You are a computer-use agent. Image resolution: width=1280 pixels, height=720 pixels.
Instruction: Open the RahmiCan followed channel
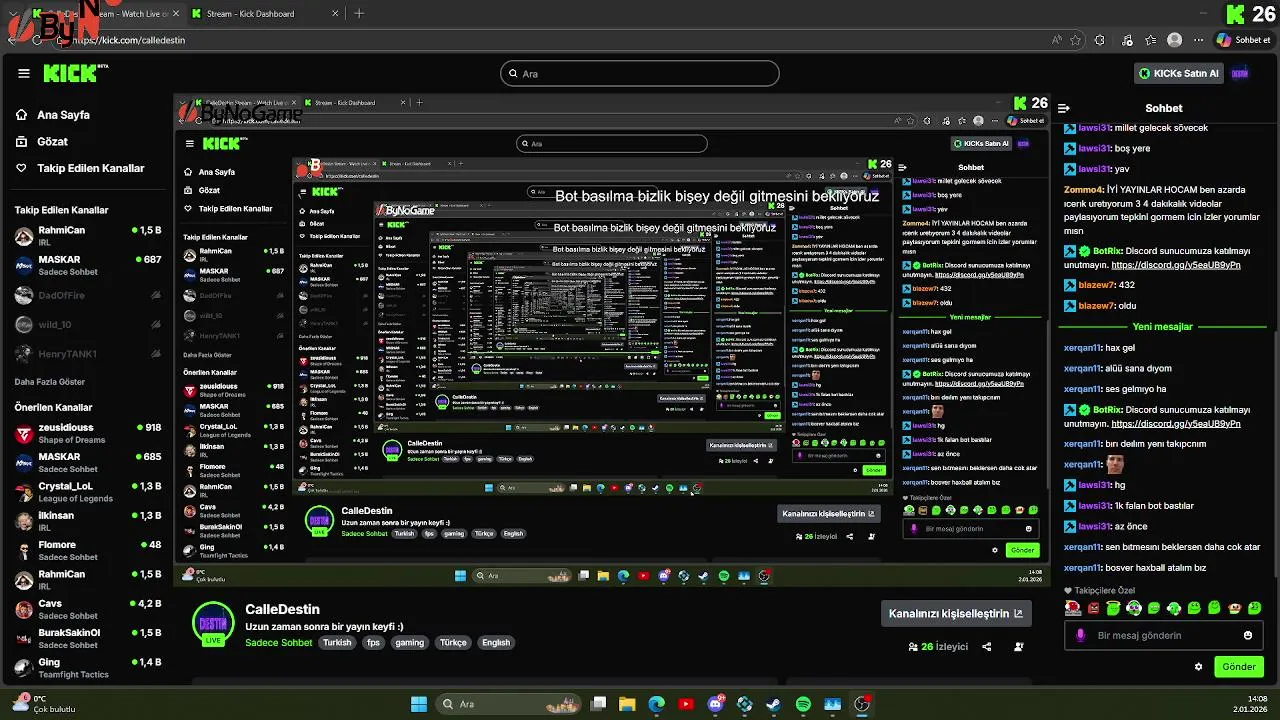pyautogui.click(x=87, y=236)
